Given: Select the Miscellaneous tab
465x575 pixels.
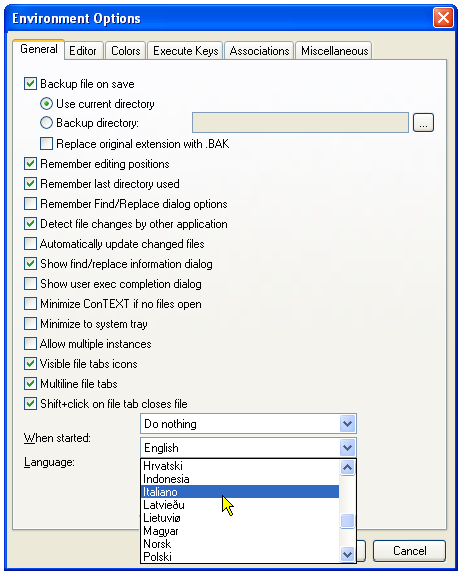Looking at the screenshot, I should pyautogui.click(x=334, y=51).
